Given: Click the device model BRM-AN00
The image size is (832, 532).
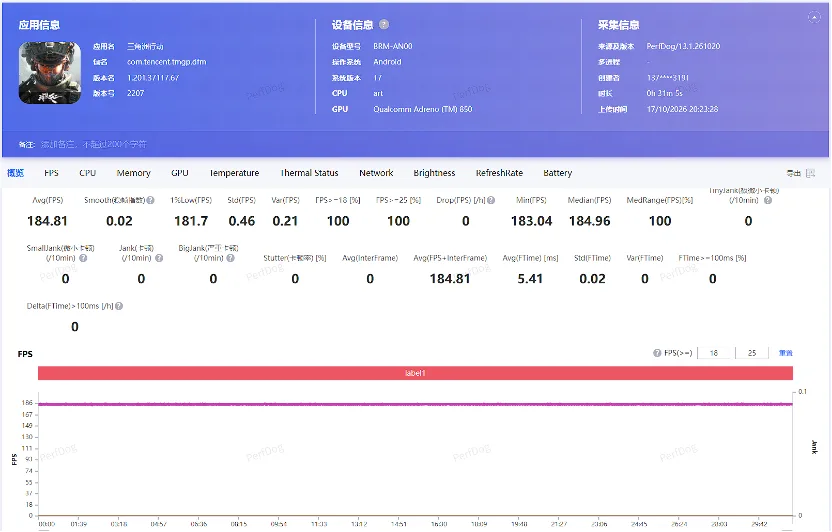Looking at the screenshot, I should click(393, 46).
